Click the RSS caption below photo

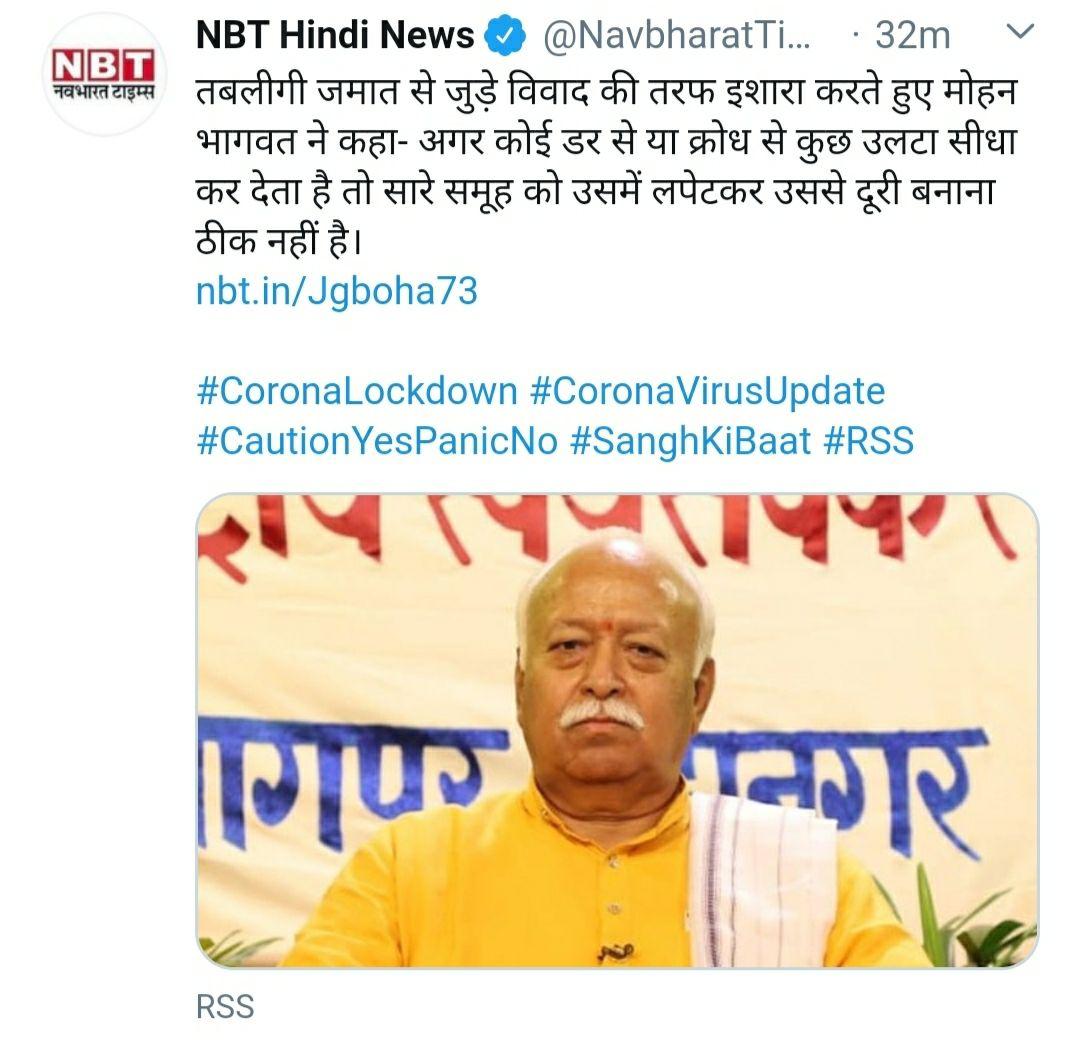click(x=225, y=1007)
